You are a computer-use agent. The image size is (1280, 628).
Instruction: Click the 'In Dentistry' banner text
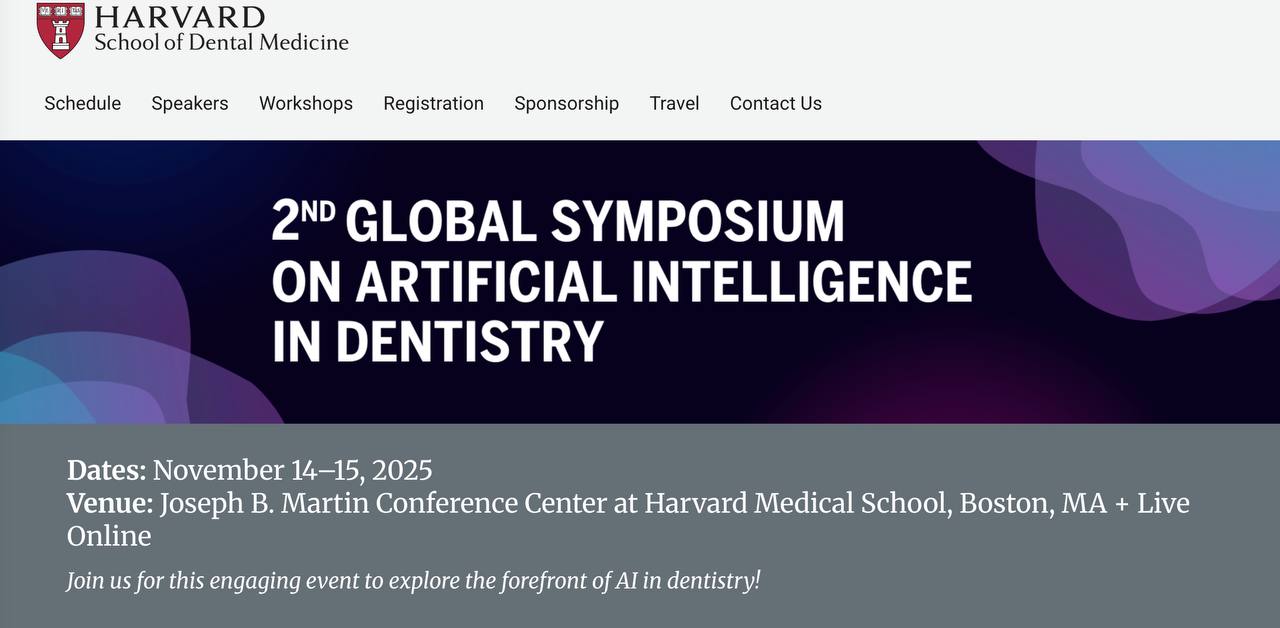click(438, 342)
